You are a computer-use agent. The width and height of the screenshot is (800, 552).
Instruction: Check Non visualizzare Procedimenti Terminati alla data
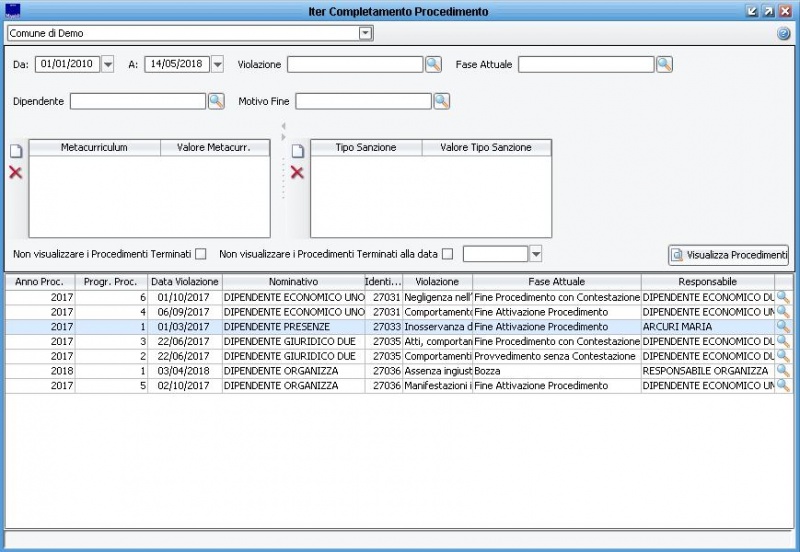coord(447,254)
